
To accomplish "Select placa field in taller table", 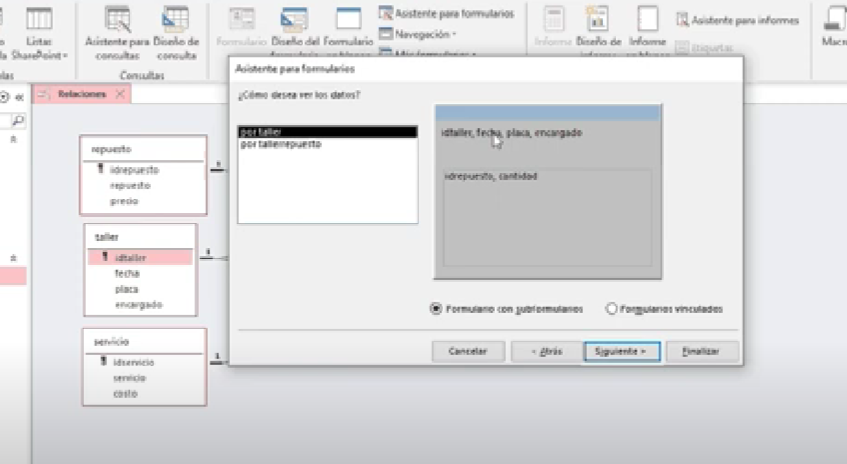I will tap(126, 289).
